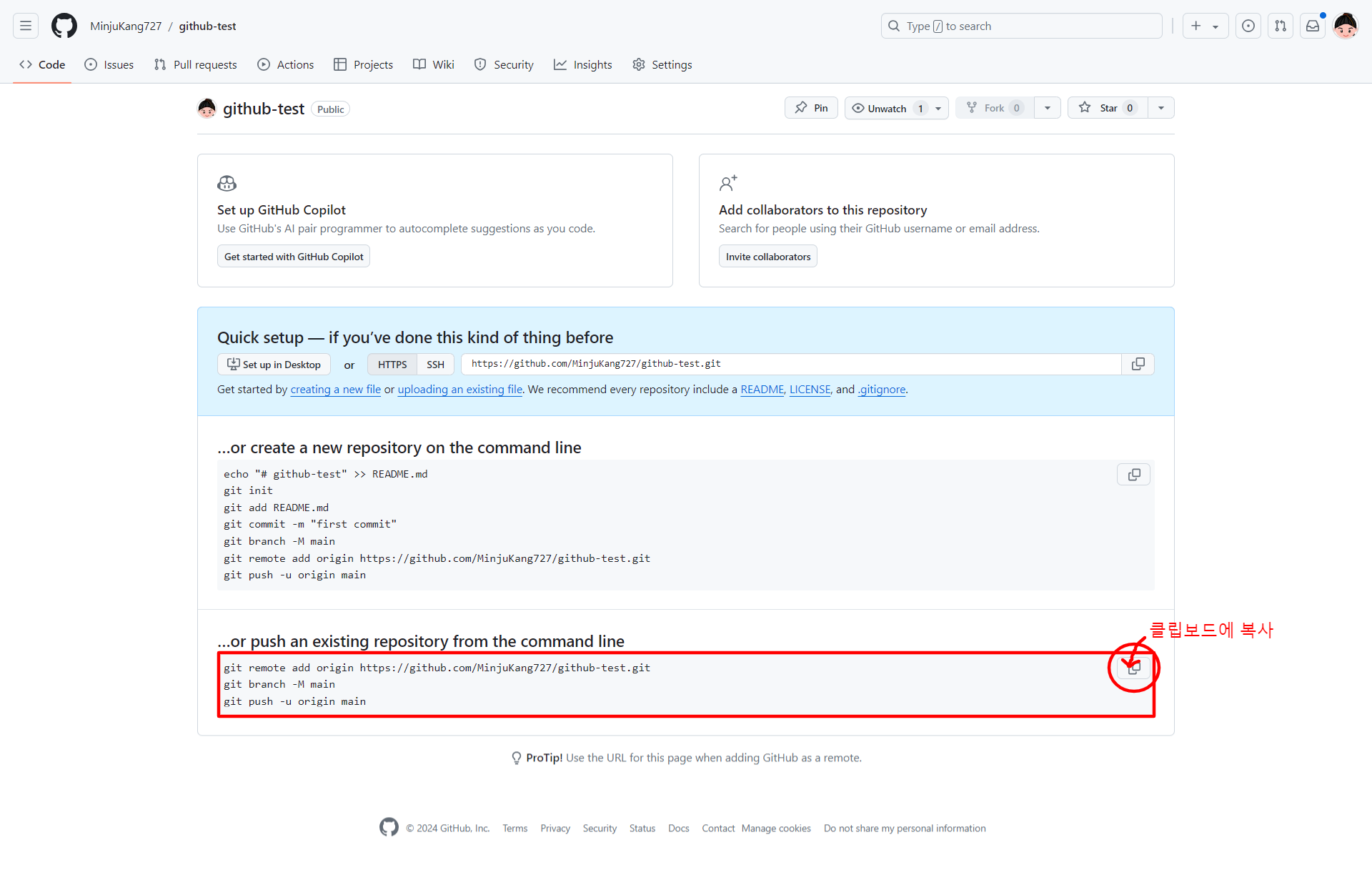Open the create new plus dropdown
Image resolution: width=1372 pixels, height=870 pixels.
click(1205, 26)
